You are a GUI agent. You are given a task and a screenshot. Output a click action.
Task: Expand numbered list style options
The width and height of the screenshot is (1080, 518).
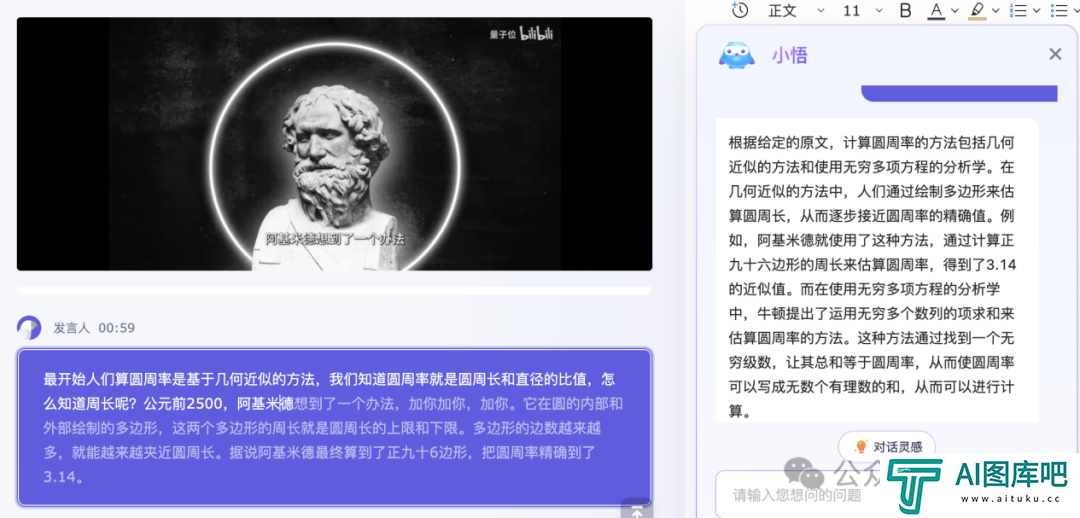(x=1037, y=10)
